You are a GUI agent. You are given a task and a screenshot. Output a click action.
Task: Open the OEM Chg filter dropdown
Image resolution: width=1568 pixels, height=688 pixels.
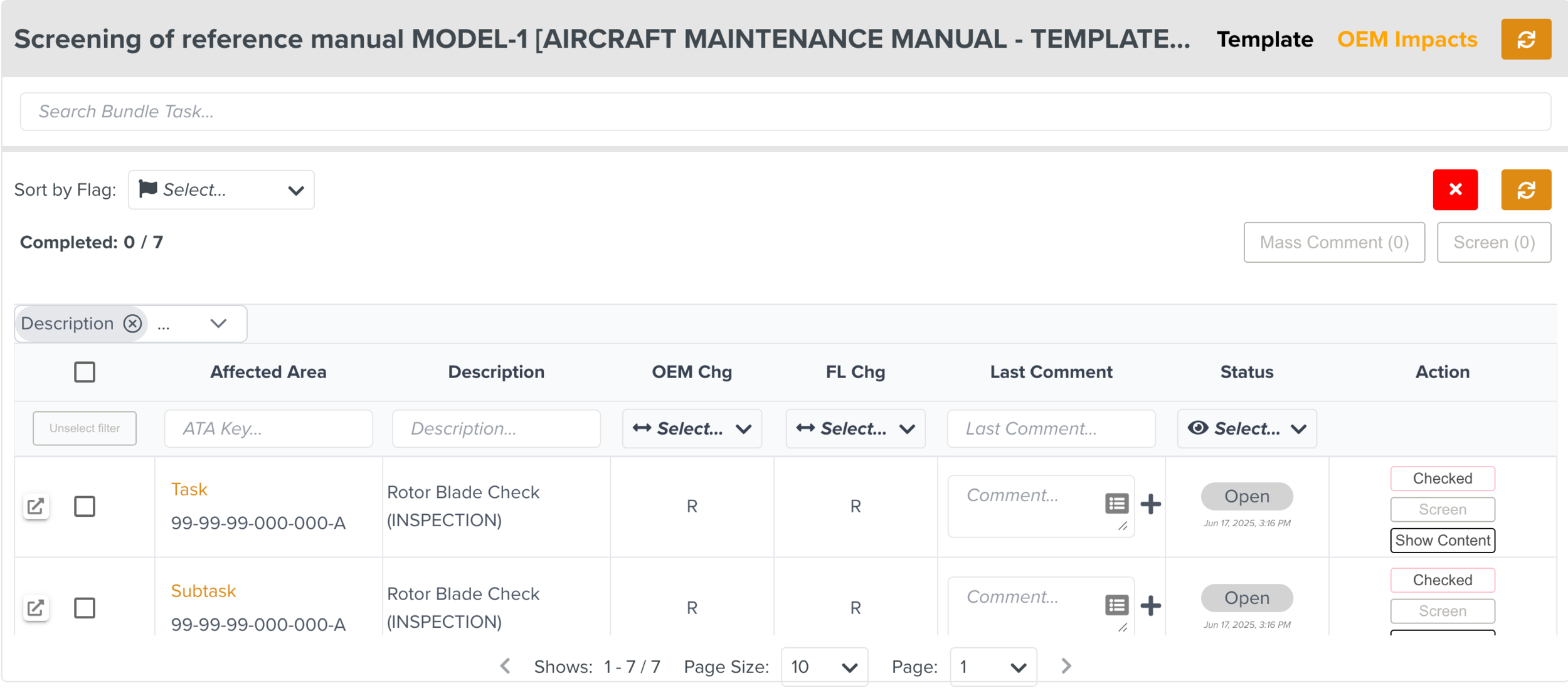coord(691,428)
